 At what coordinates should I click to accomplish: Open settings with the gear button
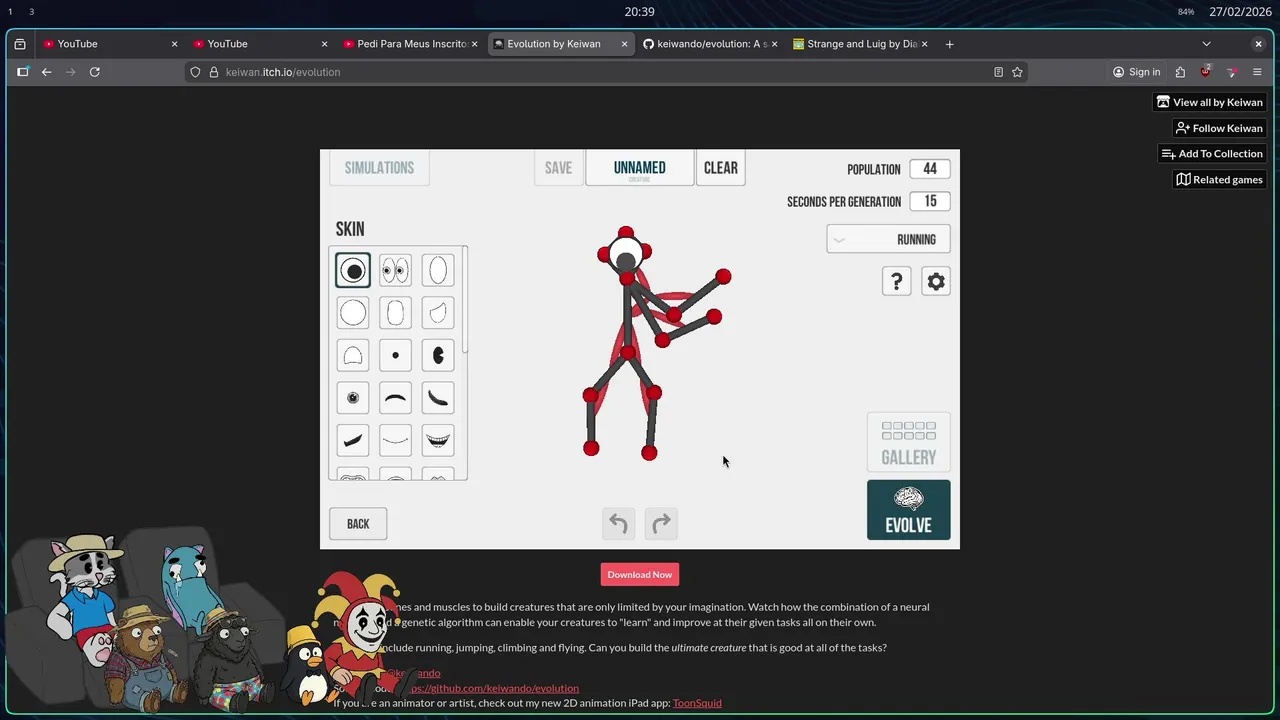(x=936, y=282)
